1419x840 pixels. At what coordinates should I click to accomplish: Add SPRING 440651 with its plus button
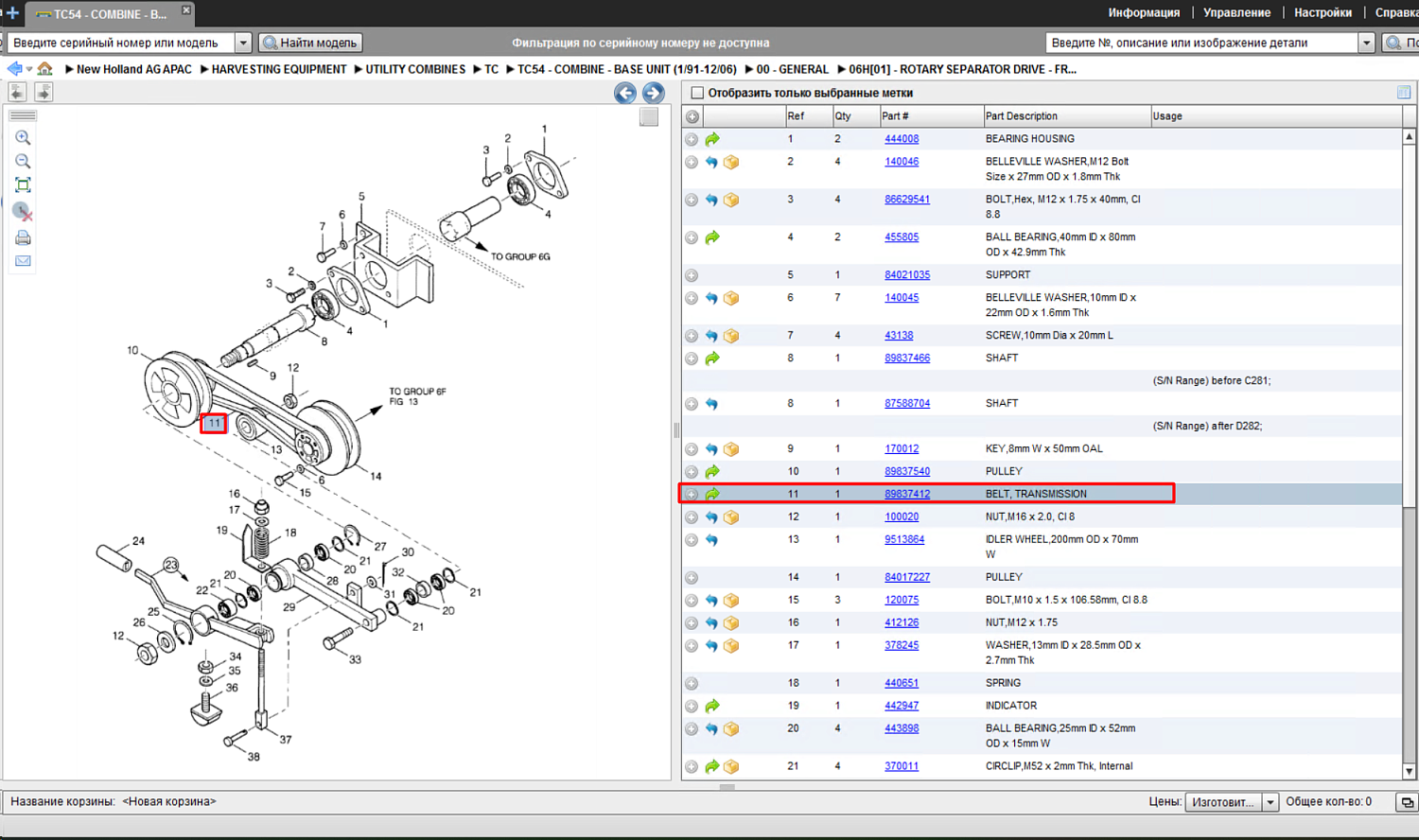(692, 684)
